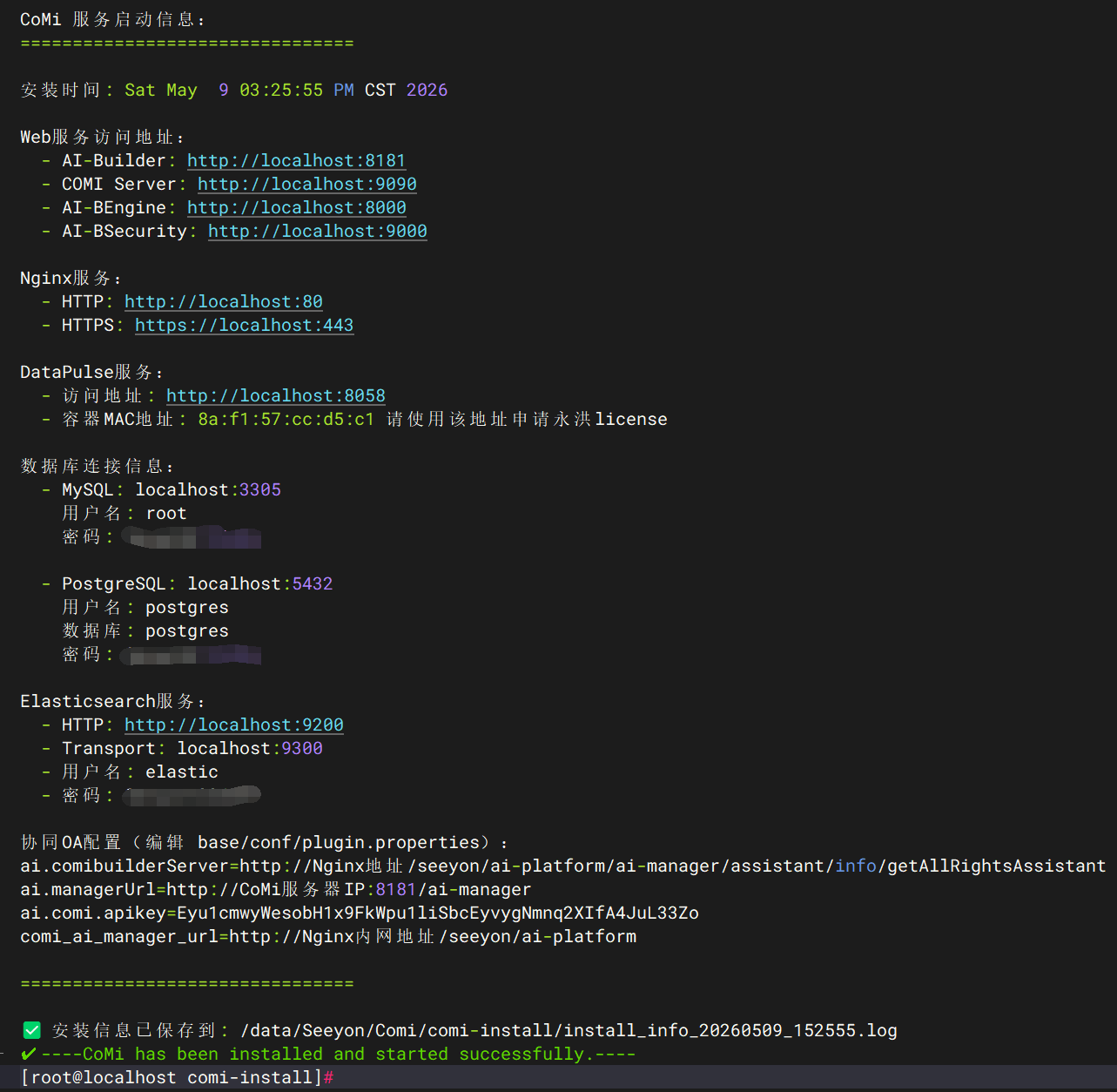1117x1092 pixels.
Task: Select the Elasticsearch Transport address localhost:9300
Action: point(250,748)
